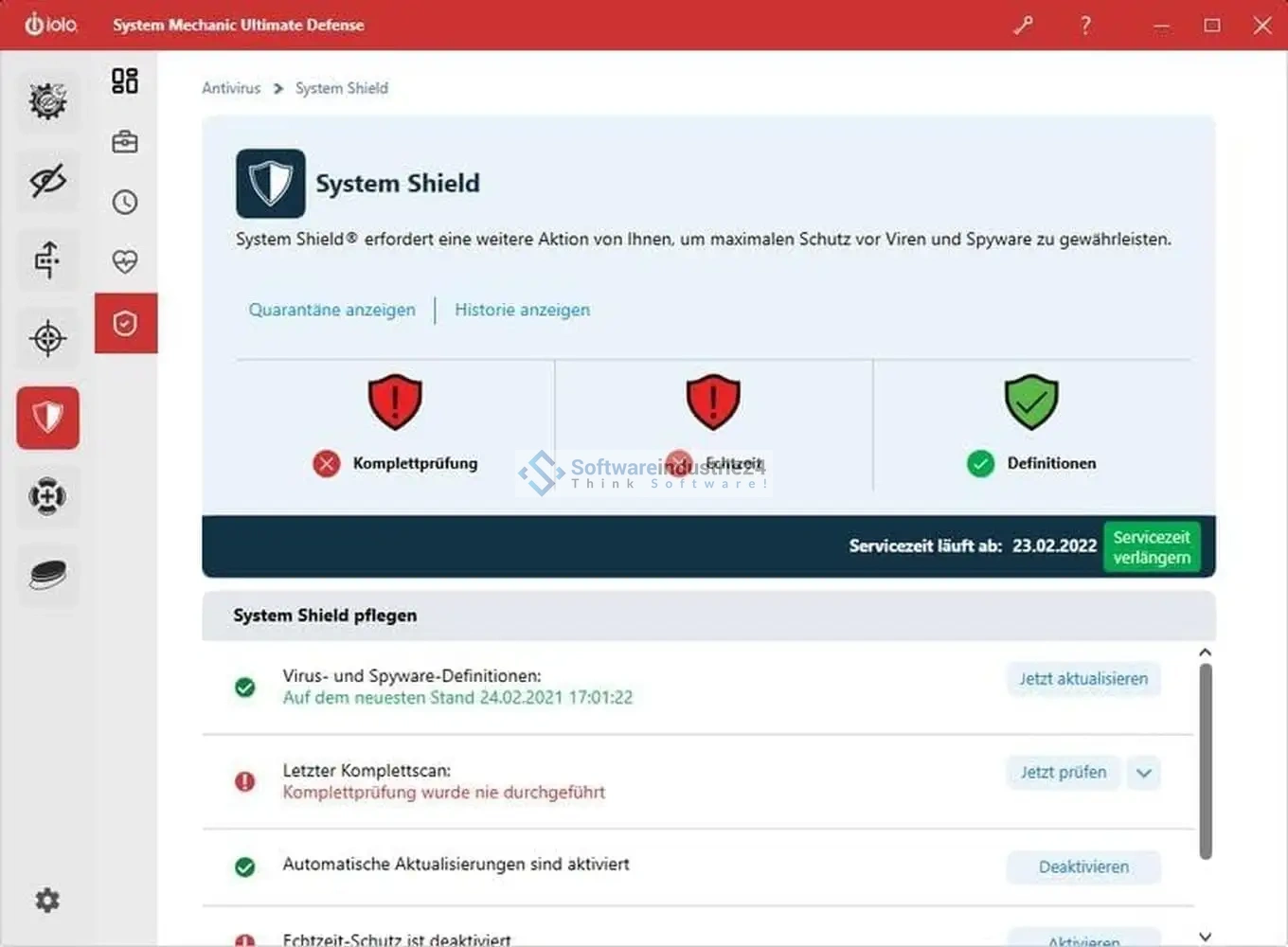Open the lifebuoy recovery icon in sidebar
Screen dimensions: 1288x947
pos(47,496)
